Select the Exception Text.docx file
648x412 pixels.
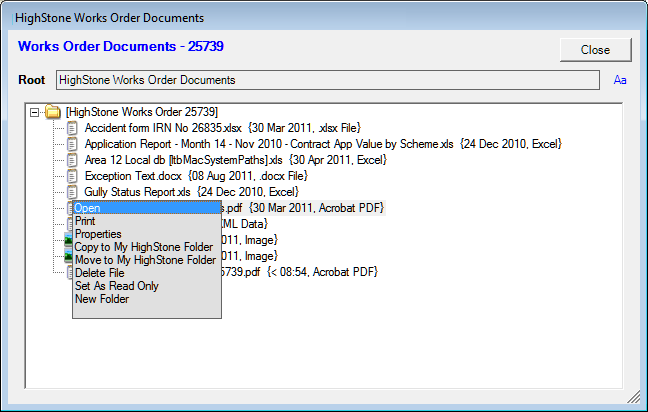pyautogui.click(x=196, y=176)
